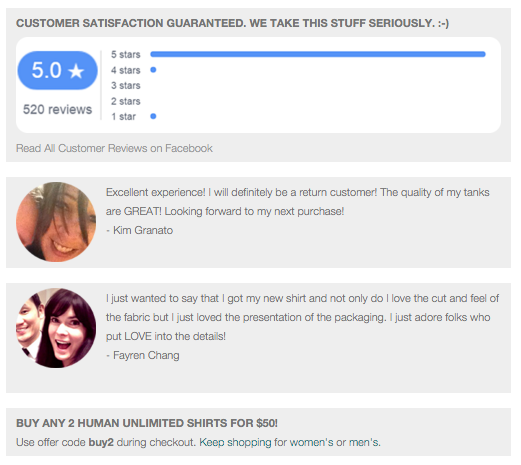
Task: Select the '3 stars' label
Action: (x=126, y=85)
